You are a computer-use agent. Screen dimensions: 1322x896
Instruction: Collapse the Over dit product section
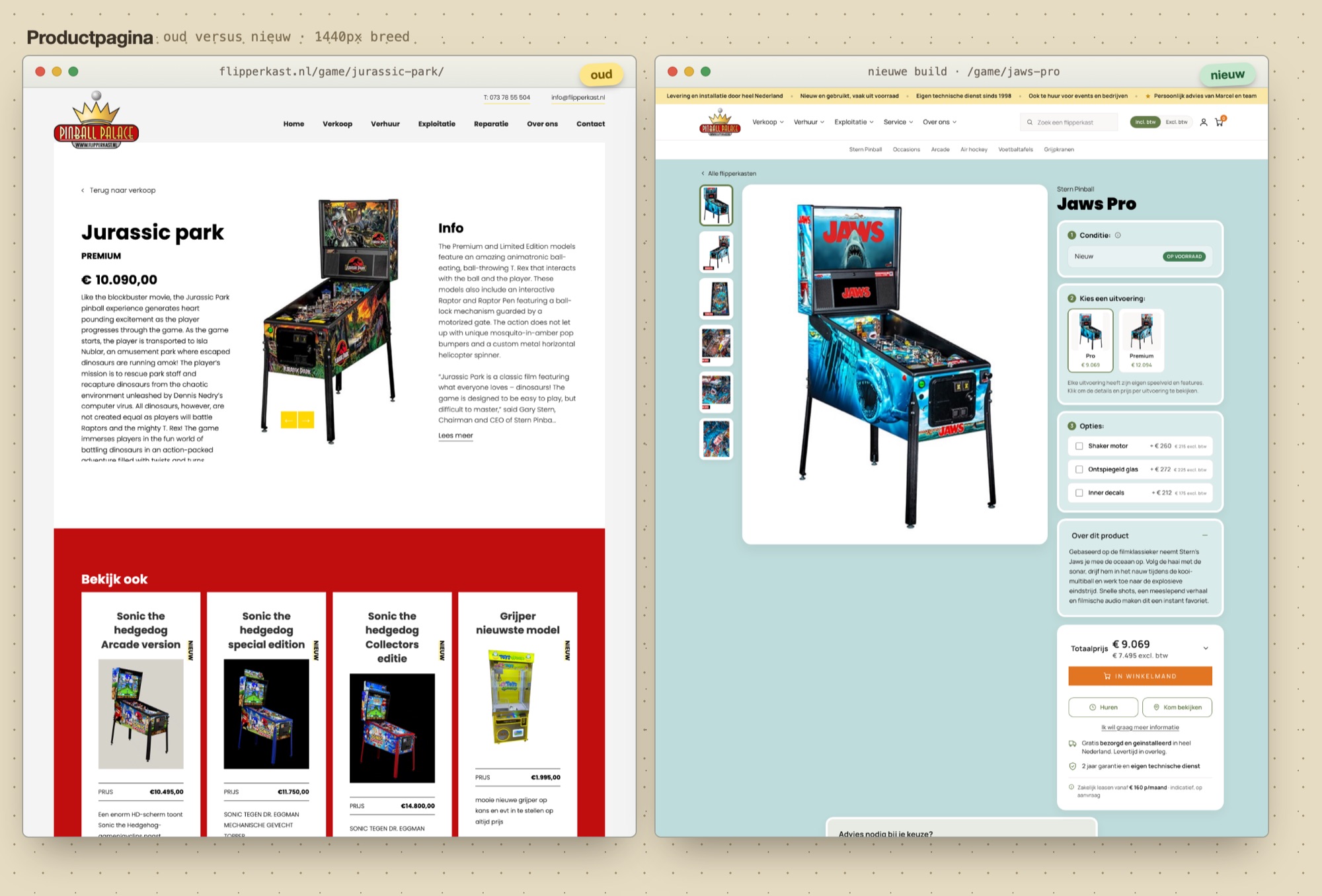(x=1205, y=535)
